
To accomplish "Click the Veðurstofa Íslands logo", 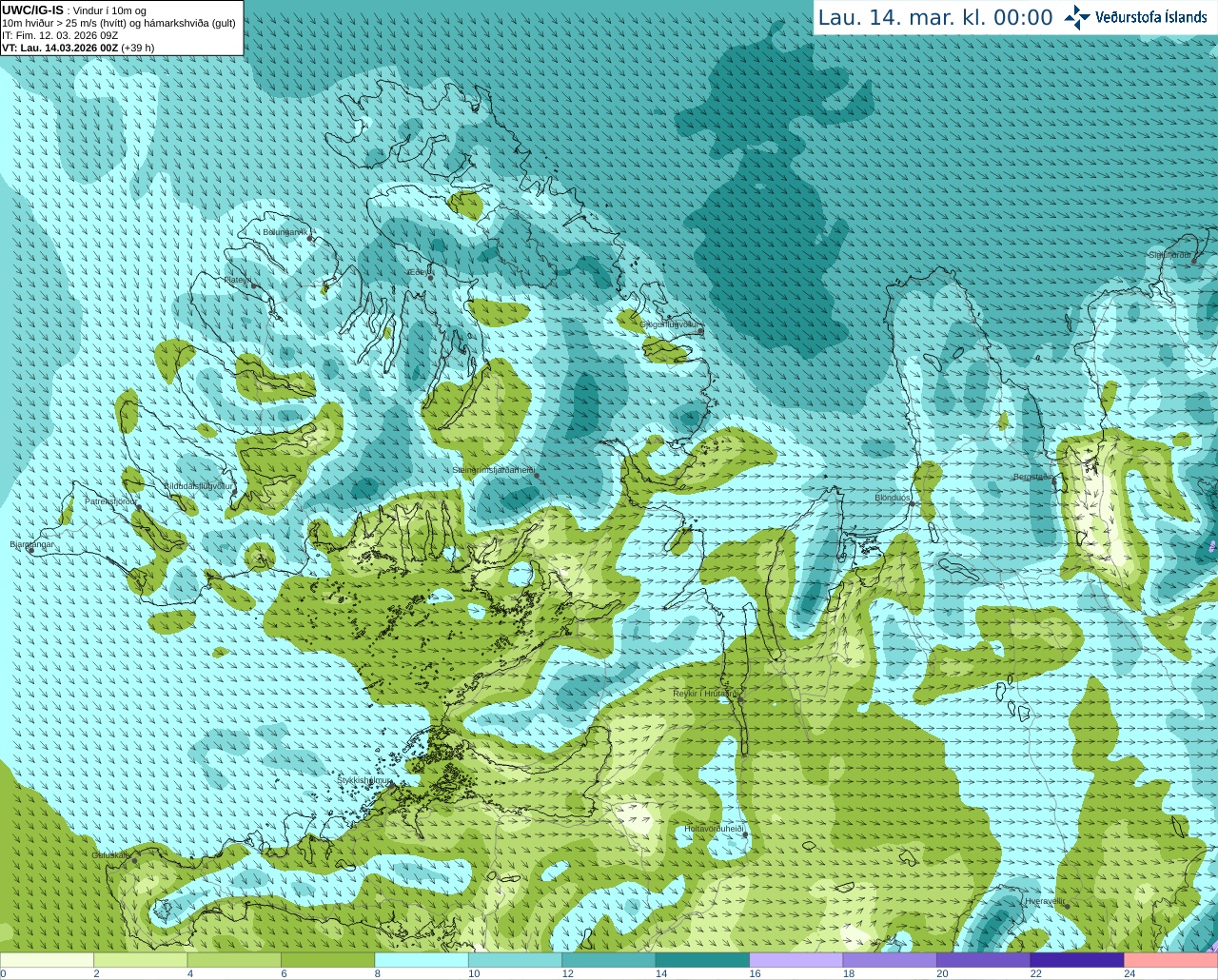I will click(x=1136, y=17).
